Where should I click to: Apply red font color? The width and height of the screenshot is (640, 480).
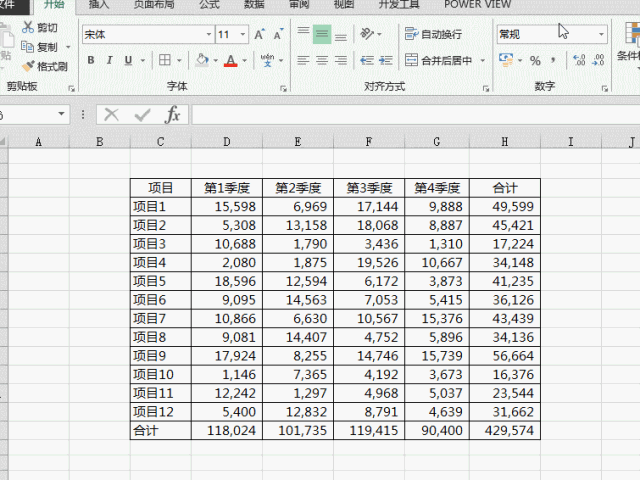click(x=231, y=60)
